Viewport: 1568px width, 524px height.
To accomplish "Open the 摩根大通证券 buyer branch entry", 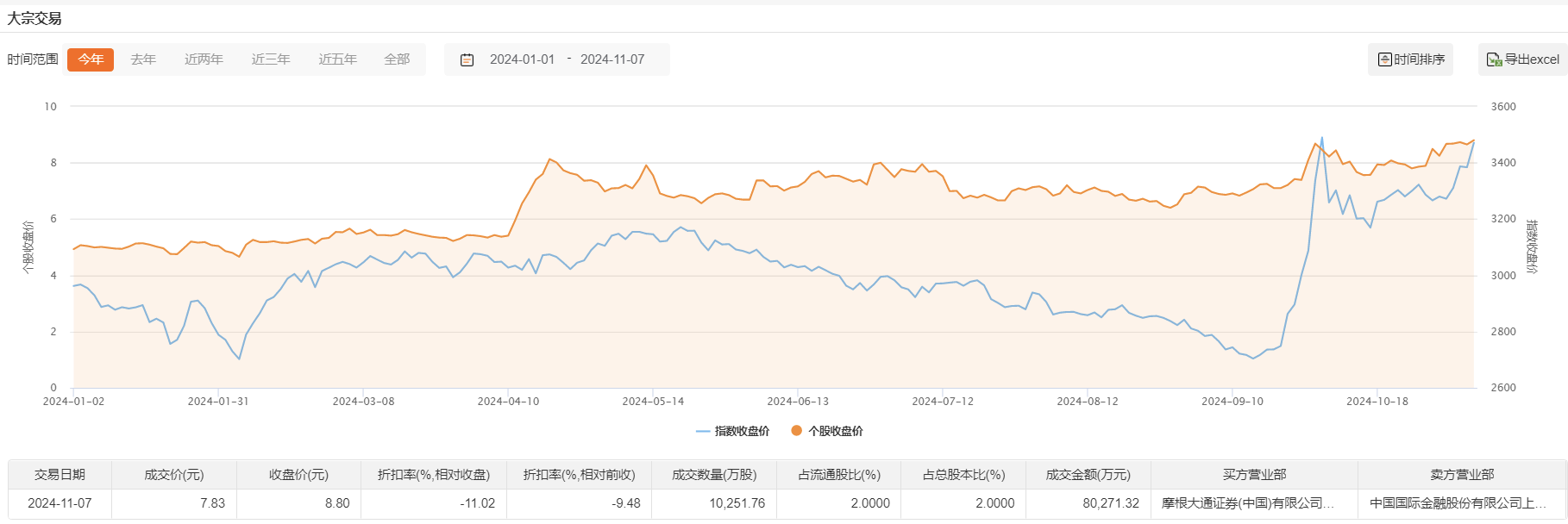I will click(x=1247, y=503).
